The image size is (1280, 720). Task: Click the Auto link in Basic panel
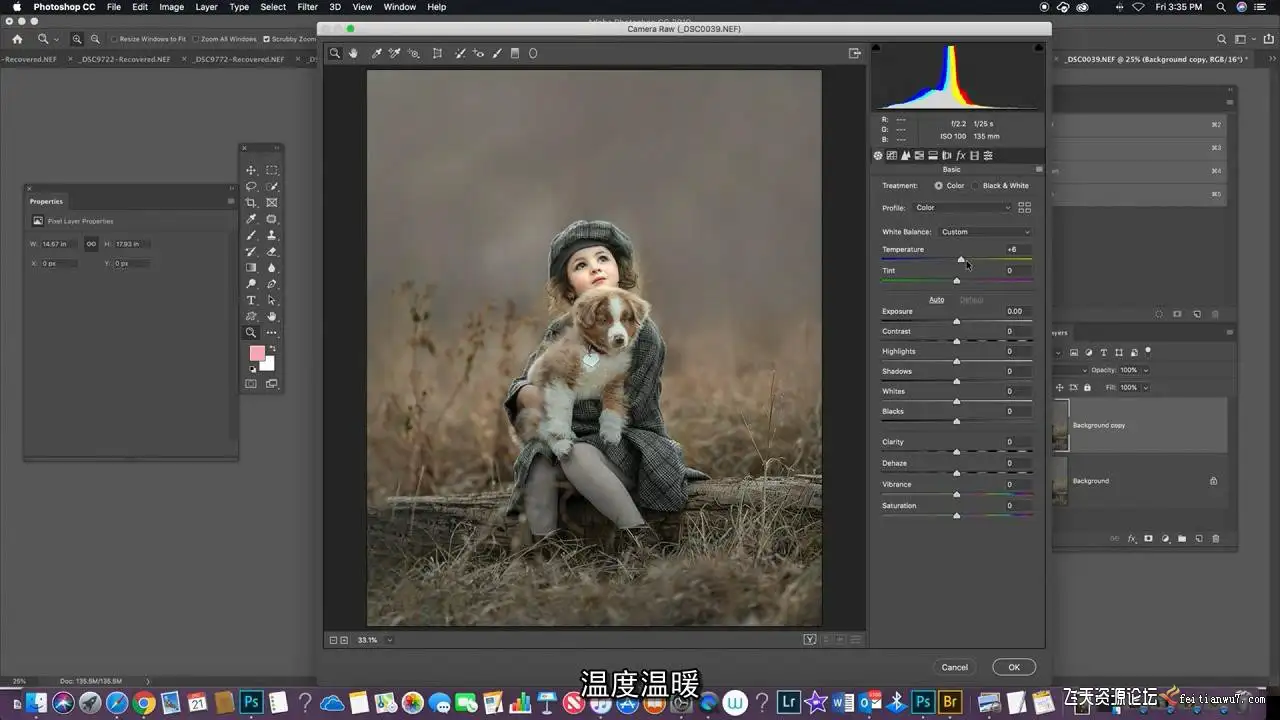coord(936,300)
